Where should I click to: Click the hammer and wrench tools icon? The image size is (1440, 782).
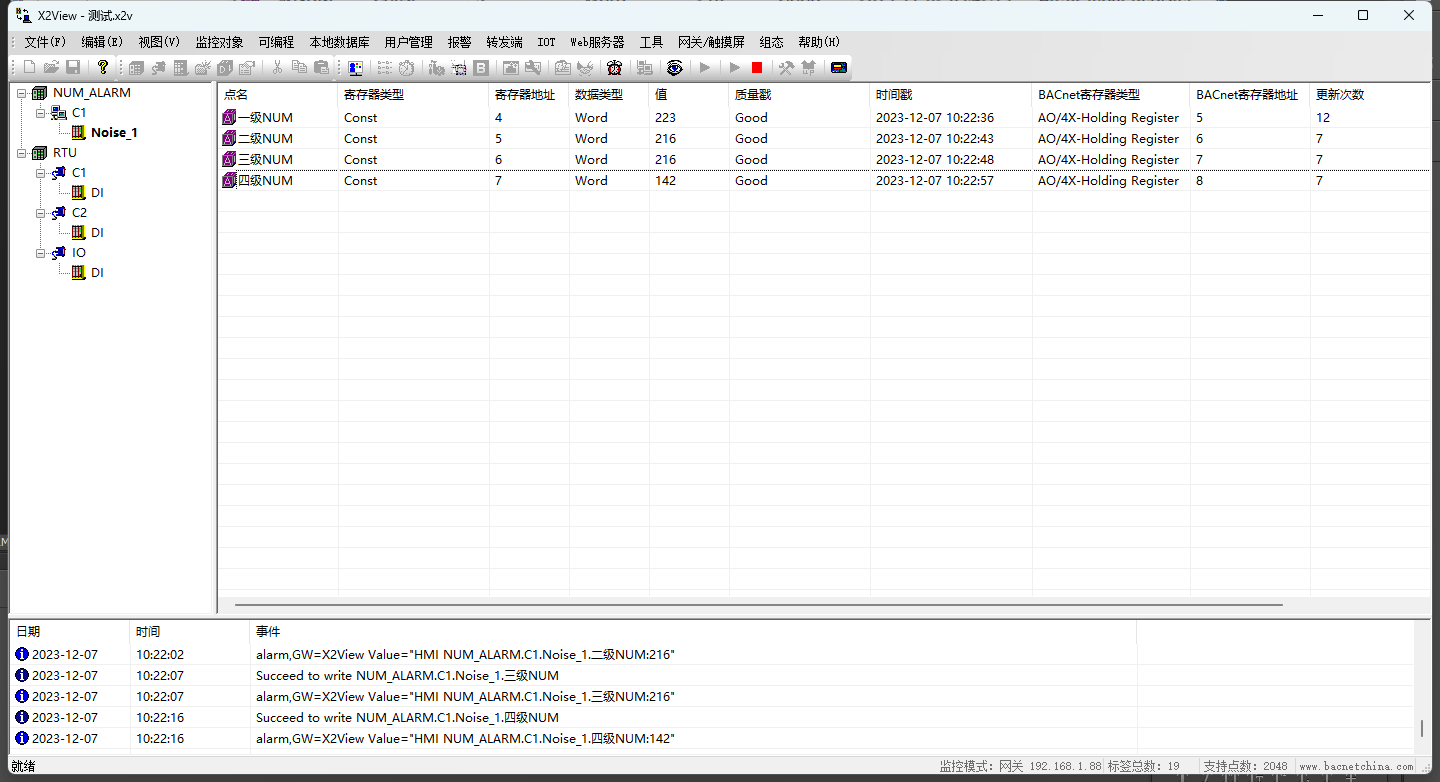tap(786, 67)
